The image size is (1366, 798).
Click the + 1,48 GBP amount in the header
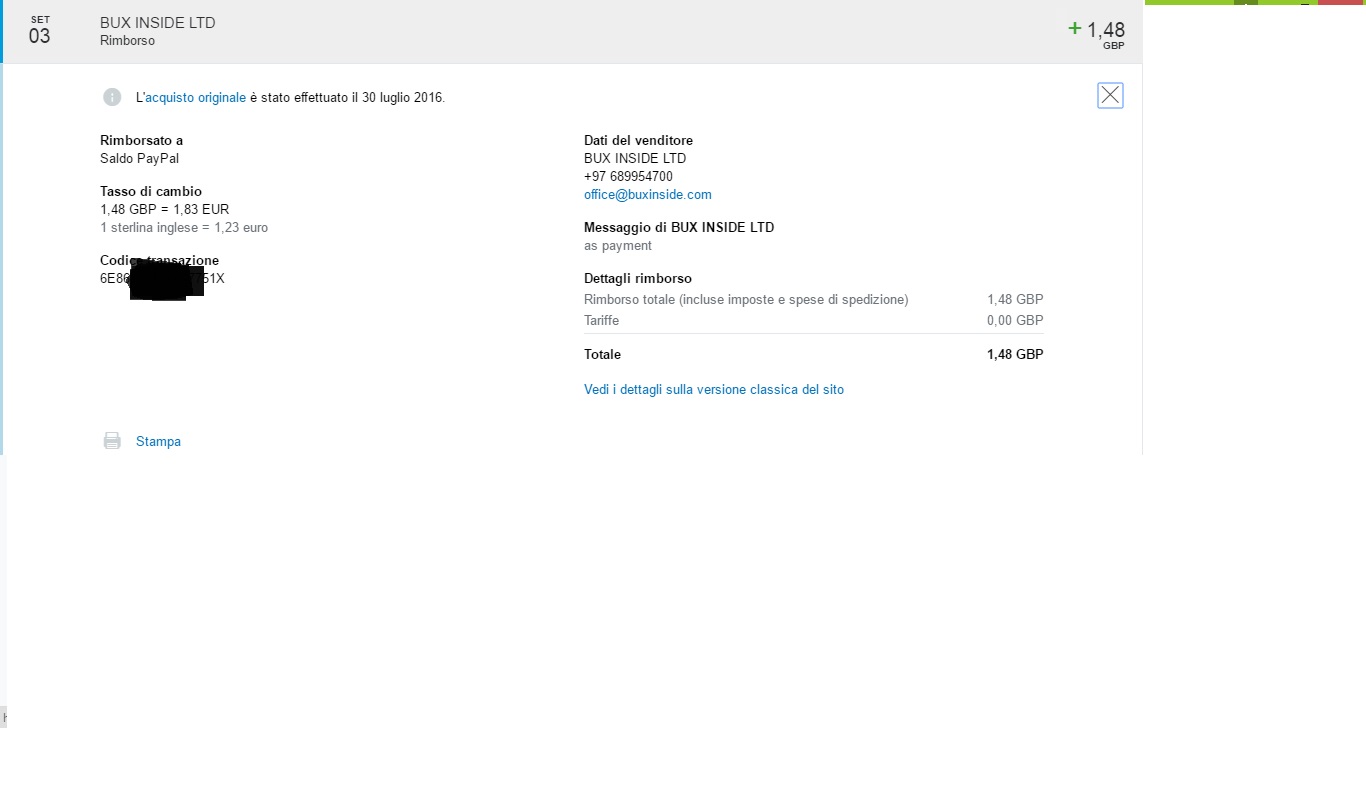(x=1097, y=32)
